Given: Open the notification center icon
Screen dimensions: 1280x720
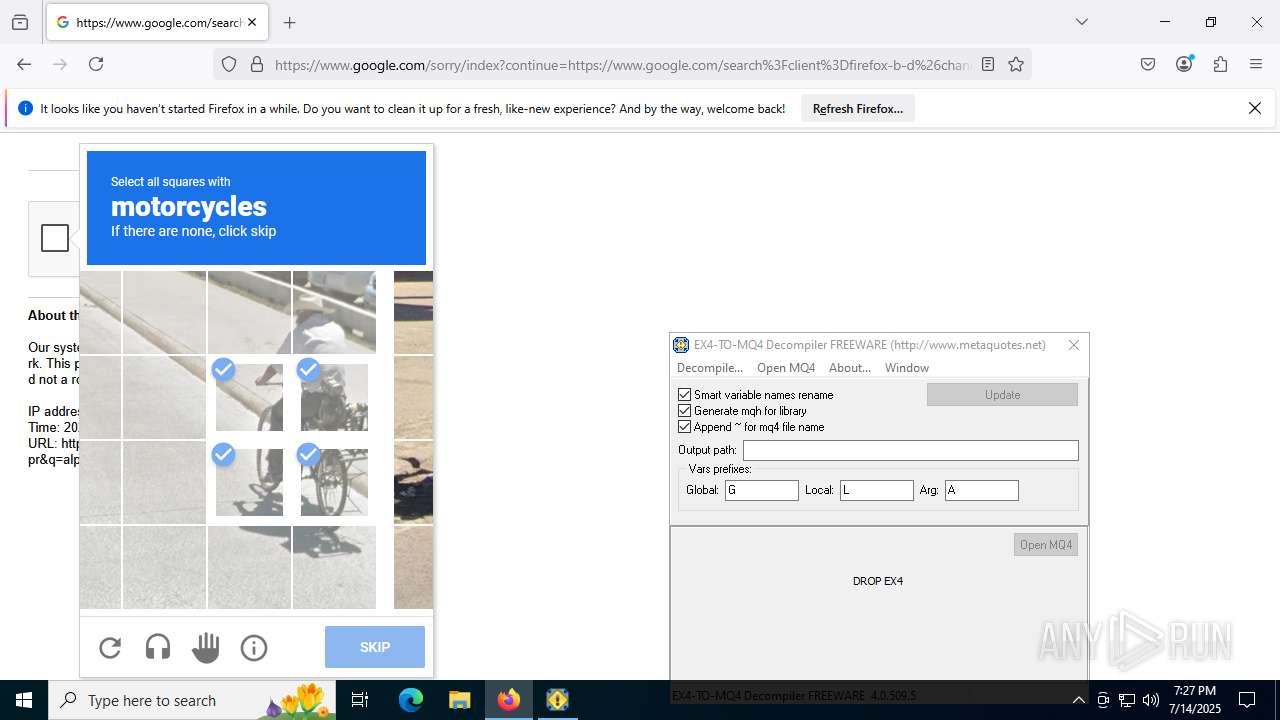Looking at the screenshot, I should pyautogui.click(x=1247, y=700).
